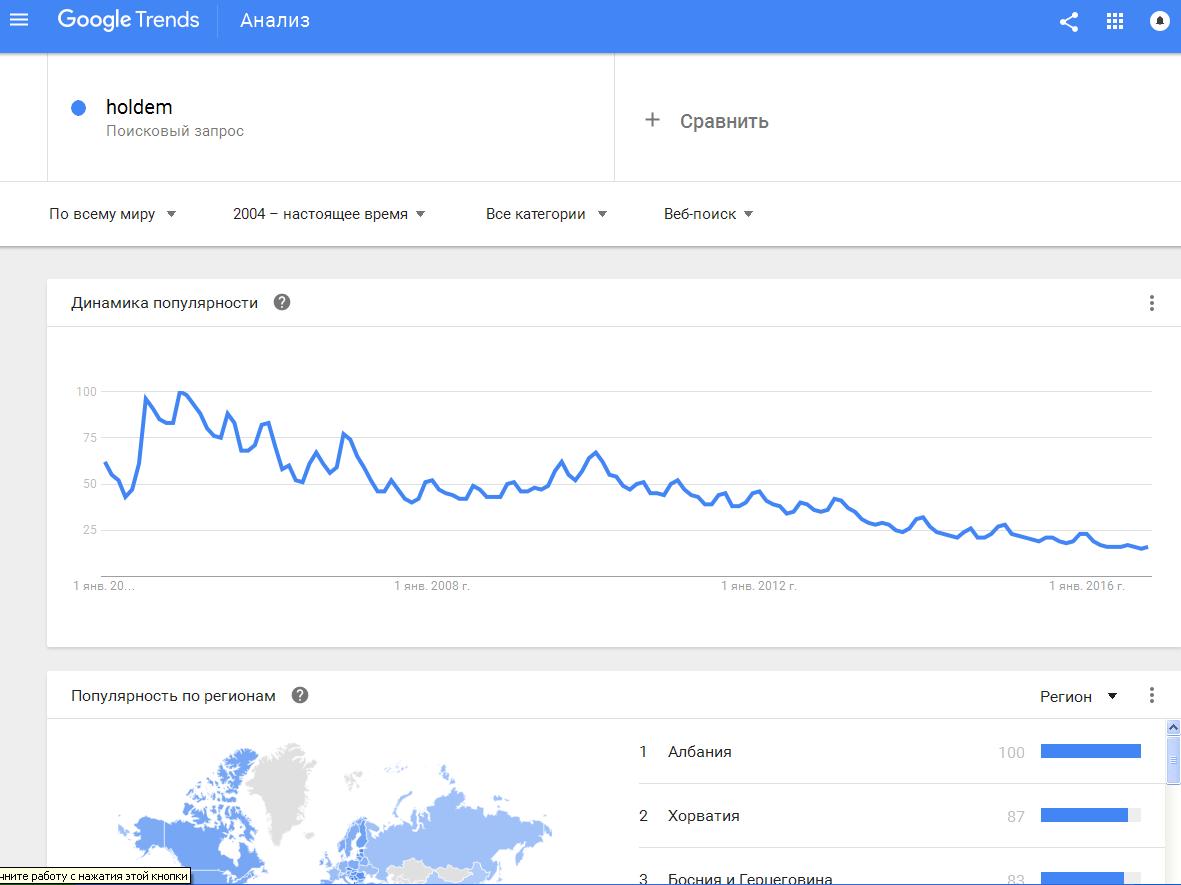Open the Регион selector dropdown
Screen dimensions: 1181x885
point(1079,697)
